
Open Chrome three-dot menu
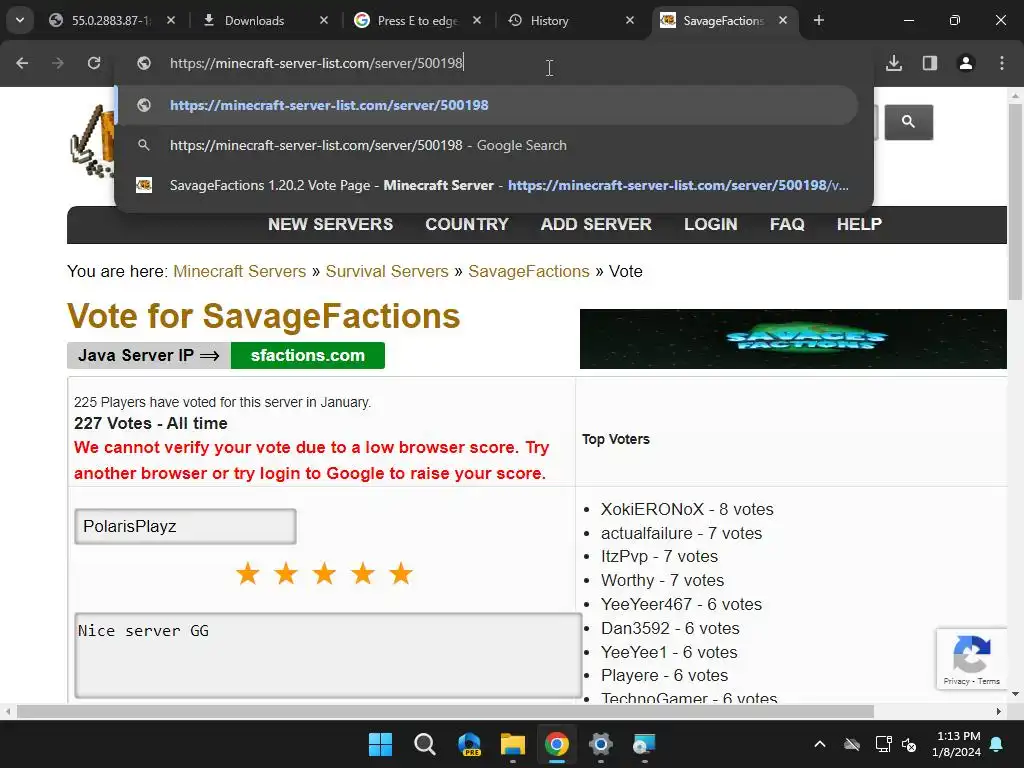(x=1002, y=63)
